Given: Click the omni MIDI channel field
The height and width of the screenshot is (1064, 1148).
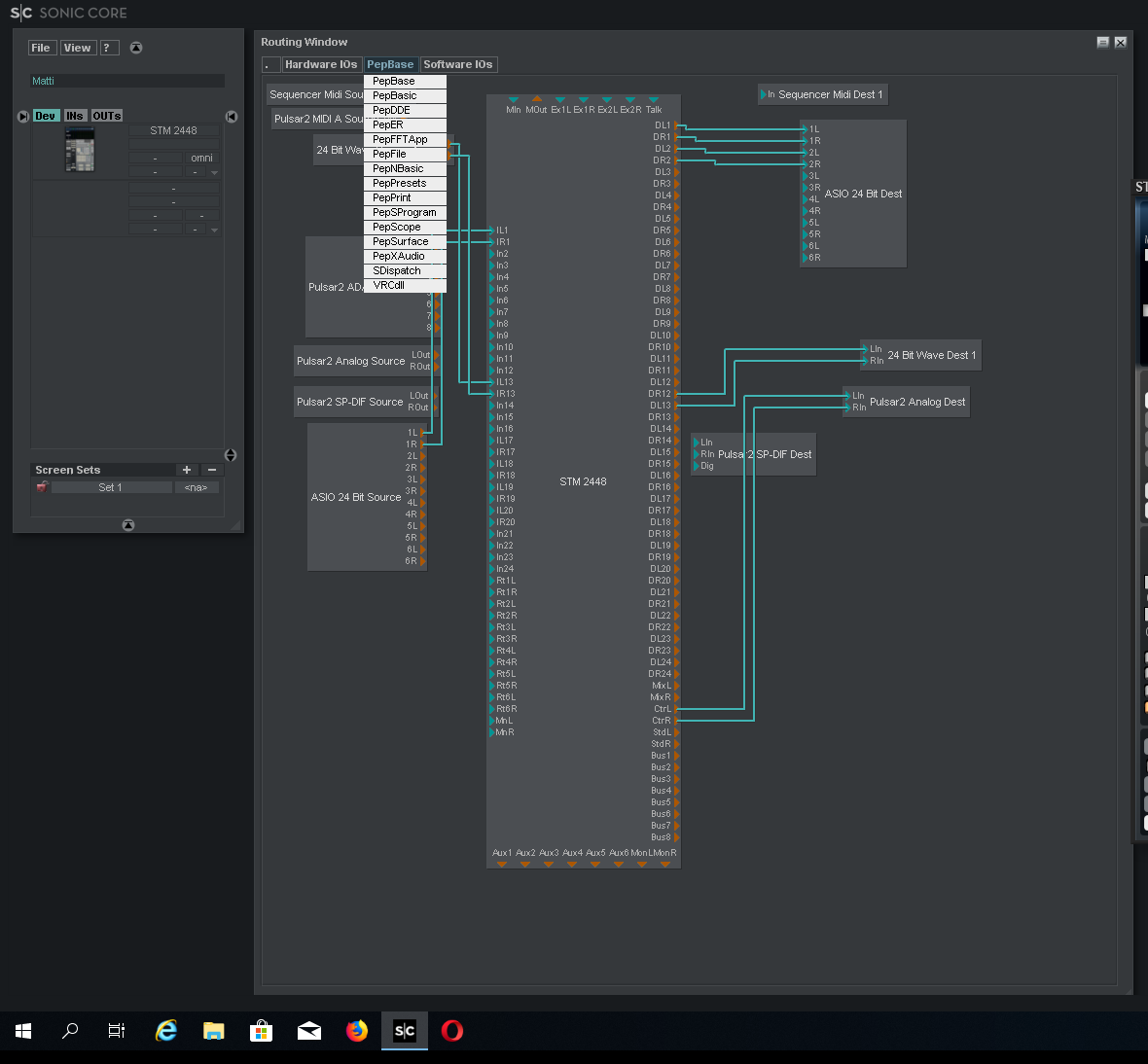Looking at the screenshot, I should click(x=201, y=159).
